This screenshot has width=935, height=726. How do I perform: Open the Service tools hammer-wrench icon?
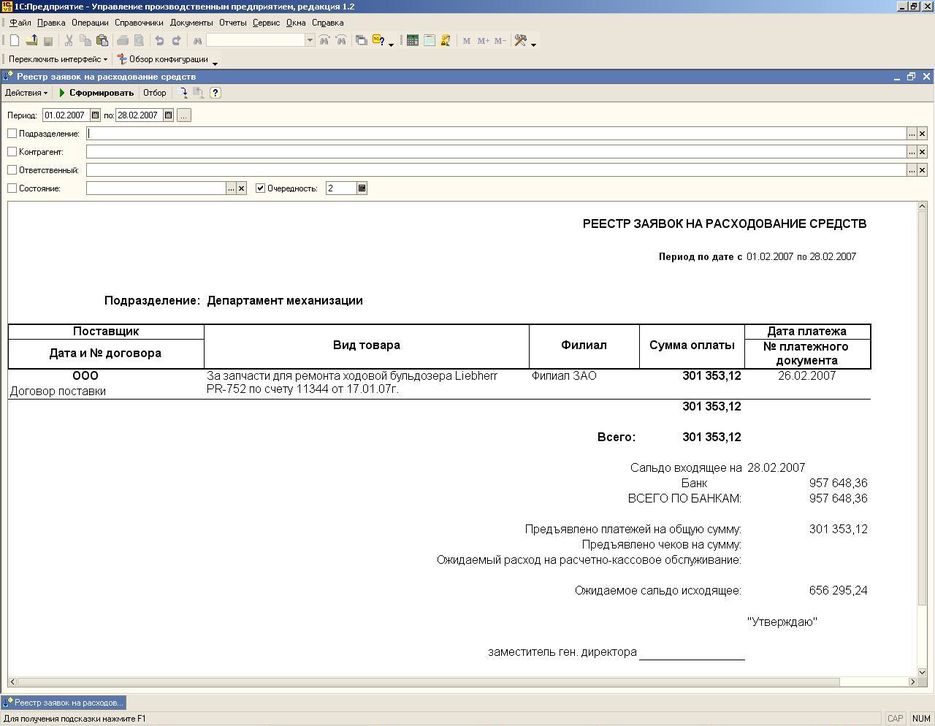[x=521, y=41]
